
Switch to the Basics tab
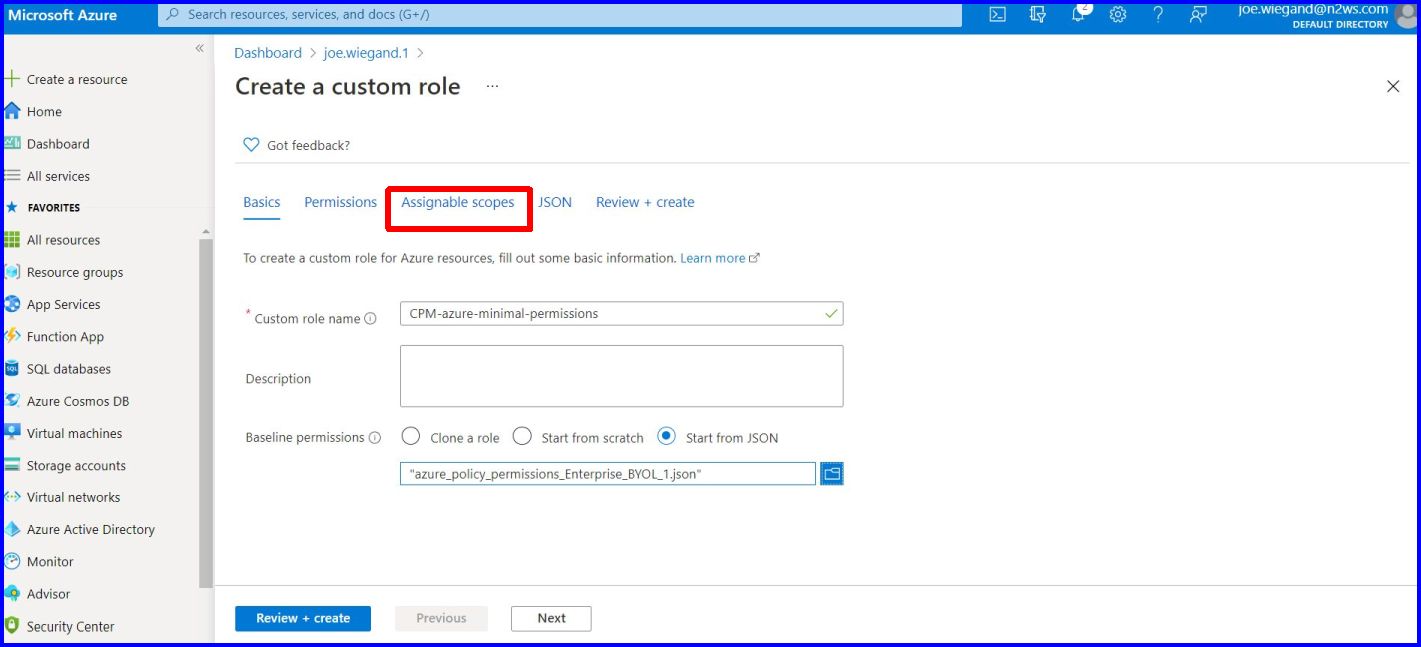pos(262,202)
